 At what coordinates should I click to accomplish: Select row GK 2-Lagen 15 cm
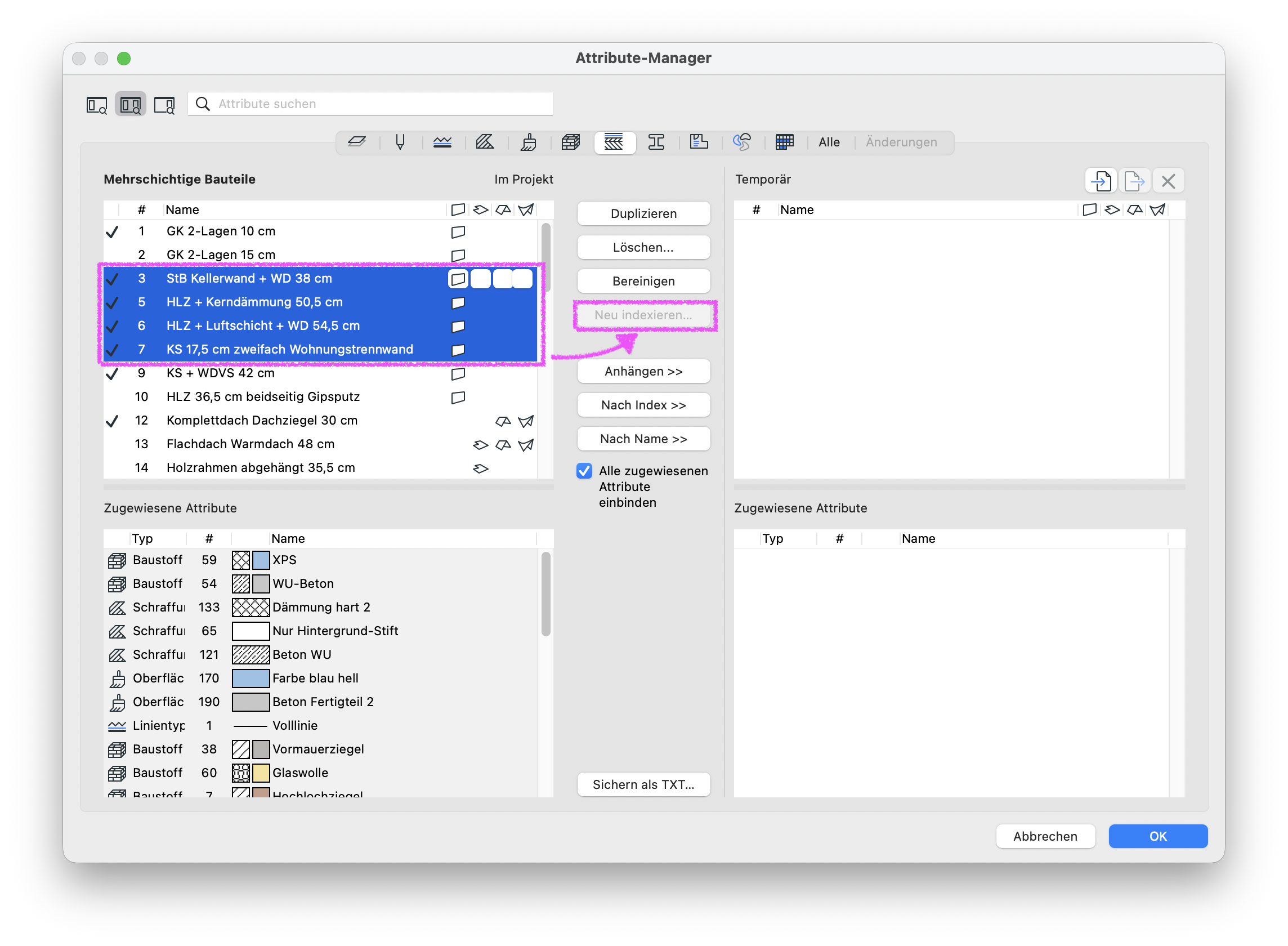point(320,255)
